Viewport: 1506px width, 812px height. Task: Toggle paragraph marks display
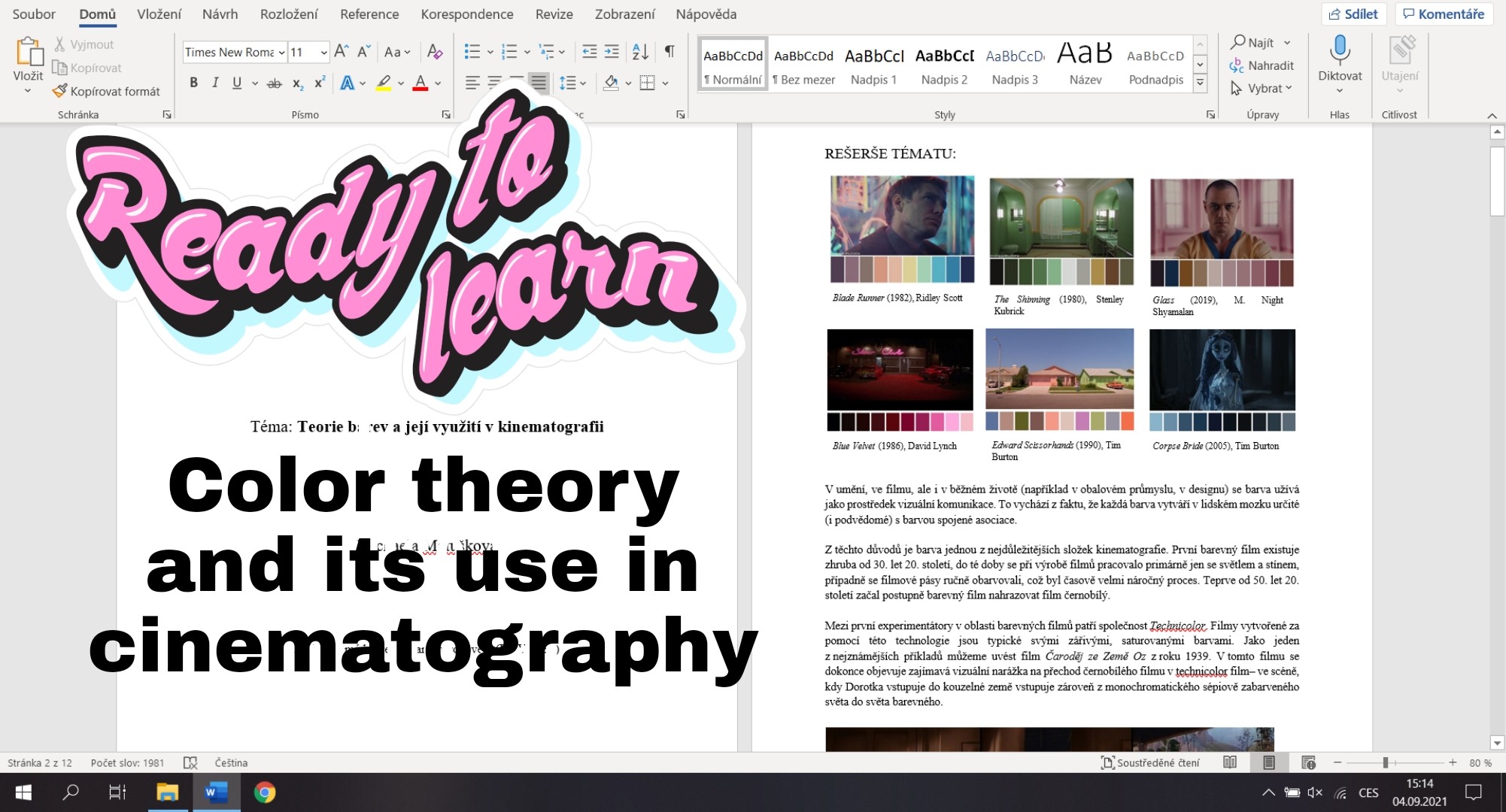coord(669,51)
